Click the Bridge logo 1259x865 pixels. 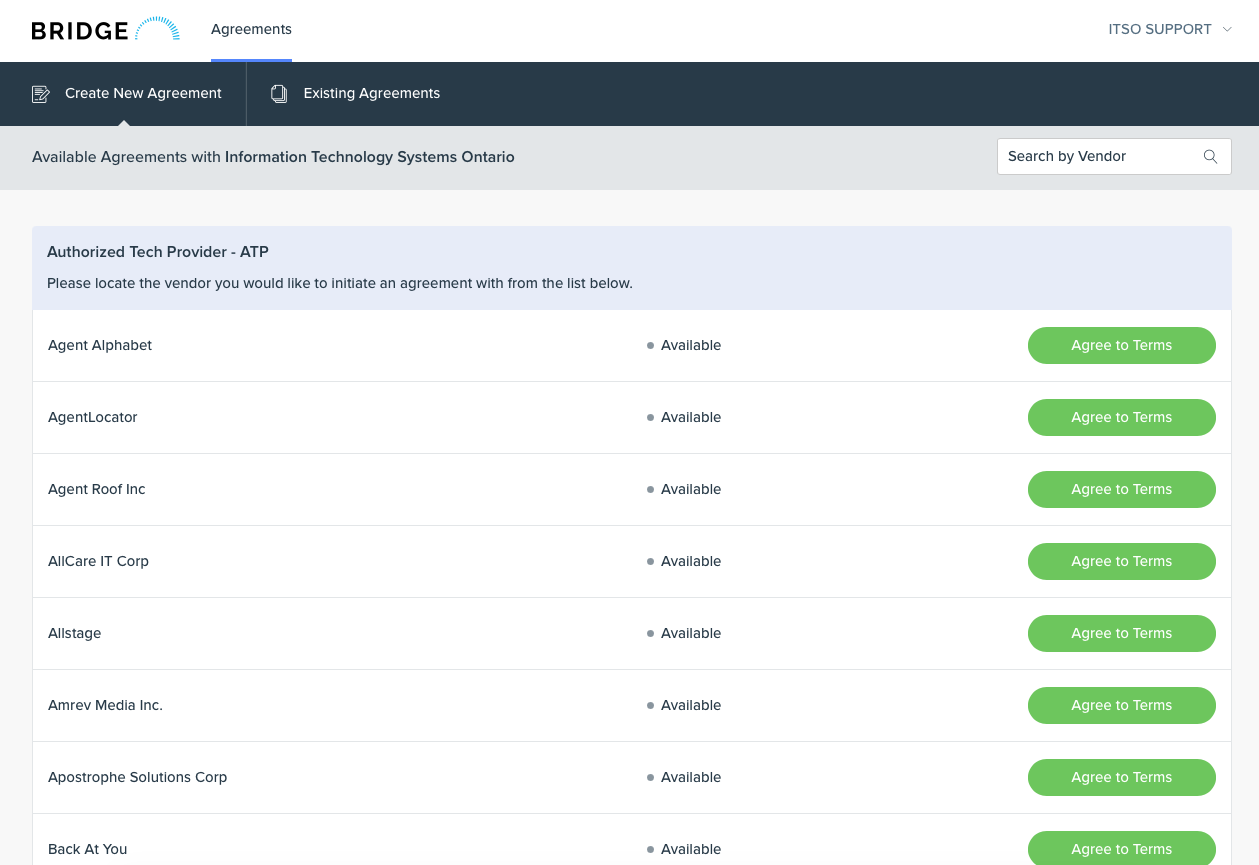105,30
